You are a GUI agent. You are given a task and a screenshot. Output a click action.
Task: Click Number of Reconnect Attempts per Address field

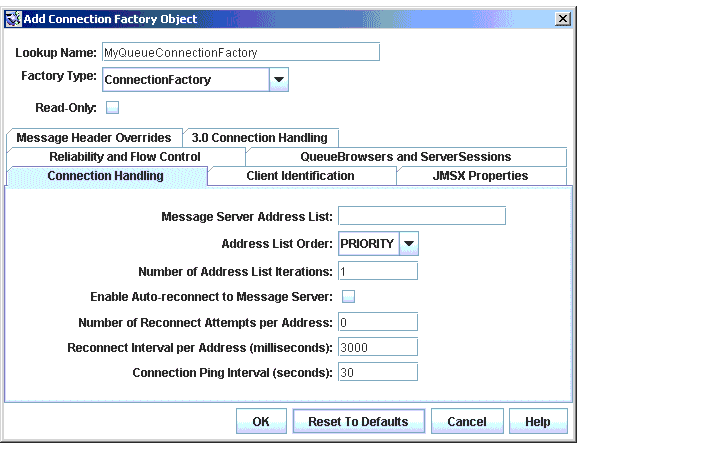pos(378,322)
